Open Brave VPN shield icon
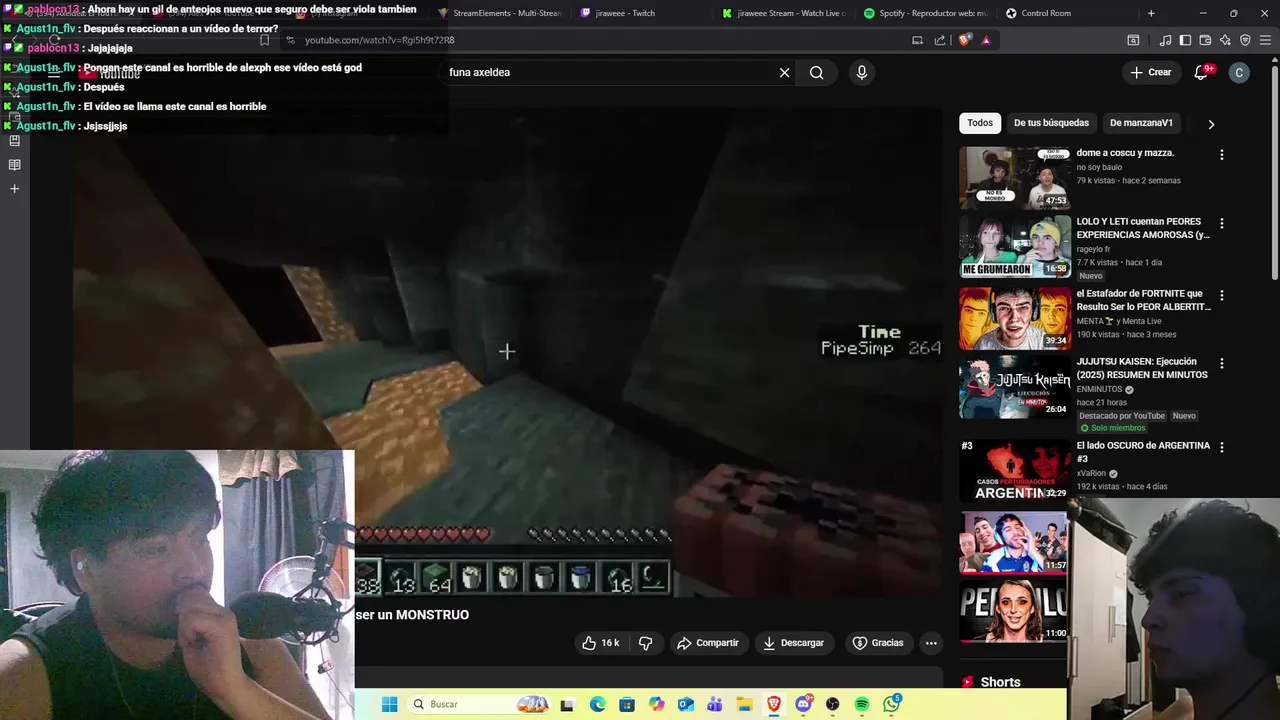 [x=1245, y=40]
